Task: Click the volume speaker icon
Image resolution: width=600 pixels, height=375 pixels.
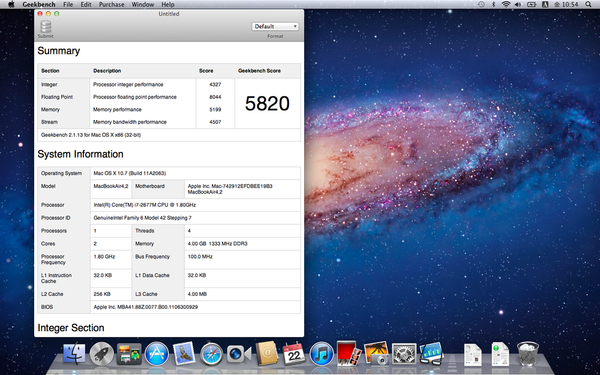Action: click(x=518, y=4)
